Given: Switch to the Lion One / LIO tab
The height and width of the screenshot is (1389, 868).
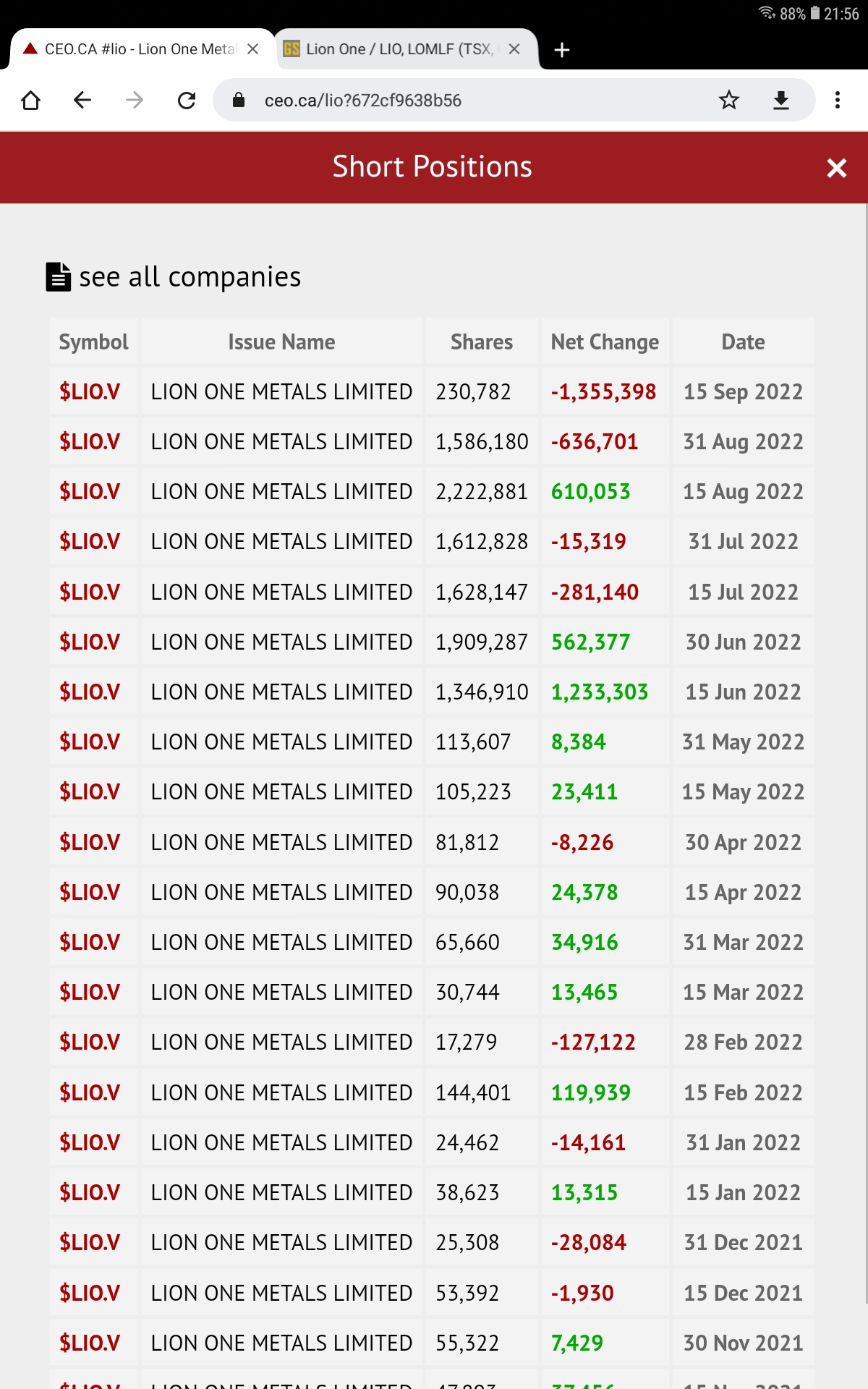Looking at the screenshot, I should [398, 49].
